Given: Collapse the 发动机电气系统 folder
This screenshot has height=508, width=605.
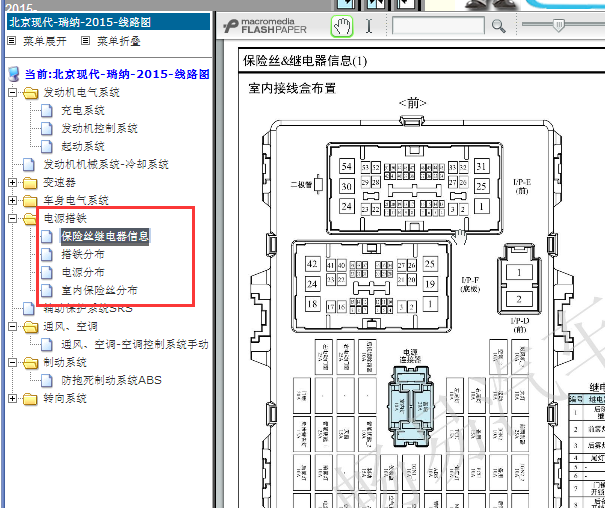Looking at the screenshot, I should 12,93.
